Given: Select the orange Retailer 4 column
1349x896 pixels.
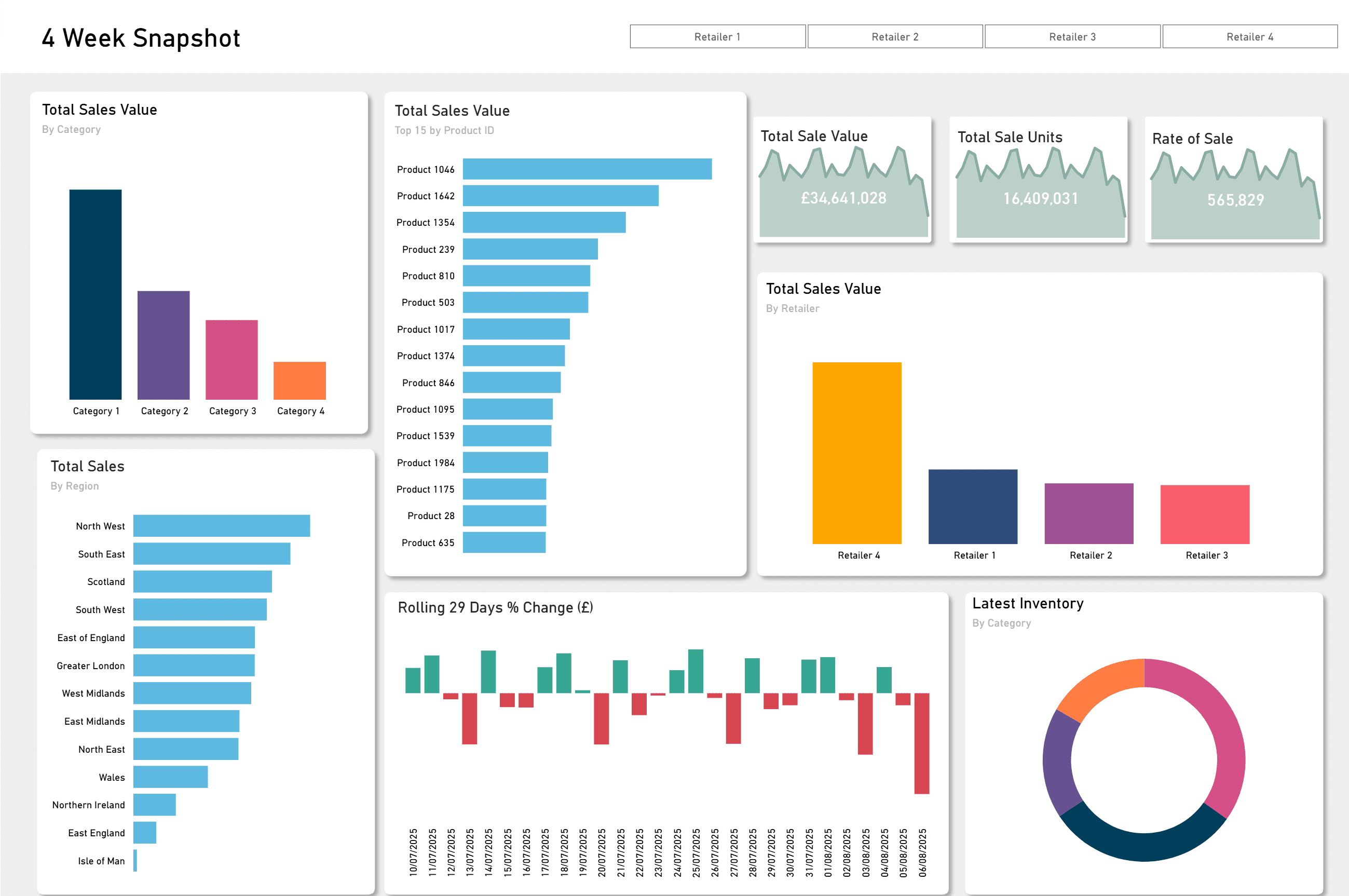Looking at the screenshot, I should click(x=856, y=453).
